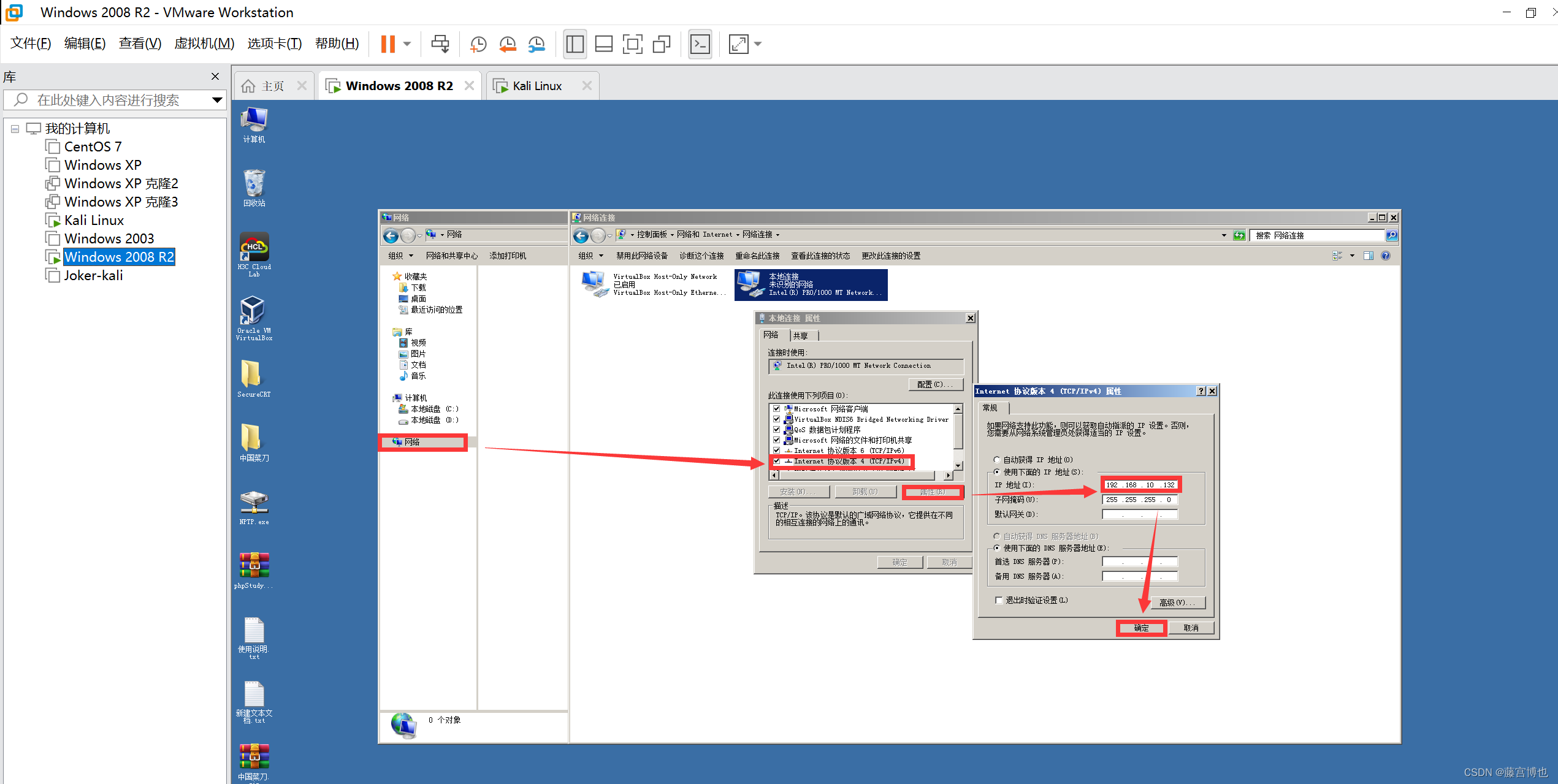Toggle Microsoft 网络客户端 checkbox
1558x784 pixels.
coord(776,409)
